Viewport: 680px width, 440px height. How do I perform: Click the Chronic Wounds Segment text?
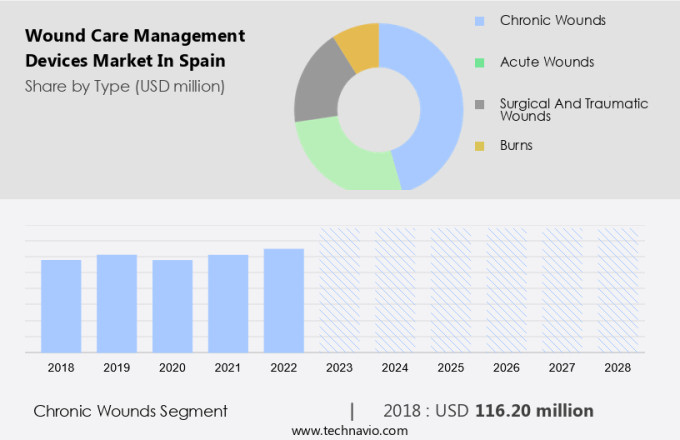pyautogui.click(x=131, y=411)
